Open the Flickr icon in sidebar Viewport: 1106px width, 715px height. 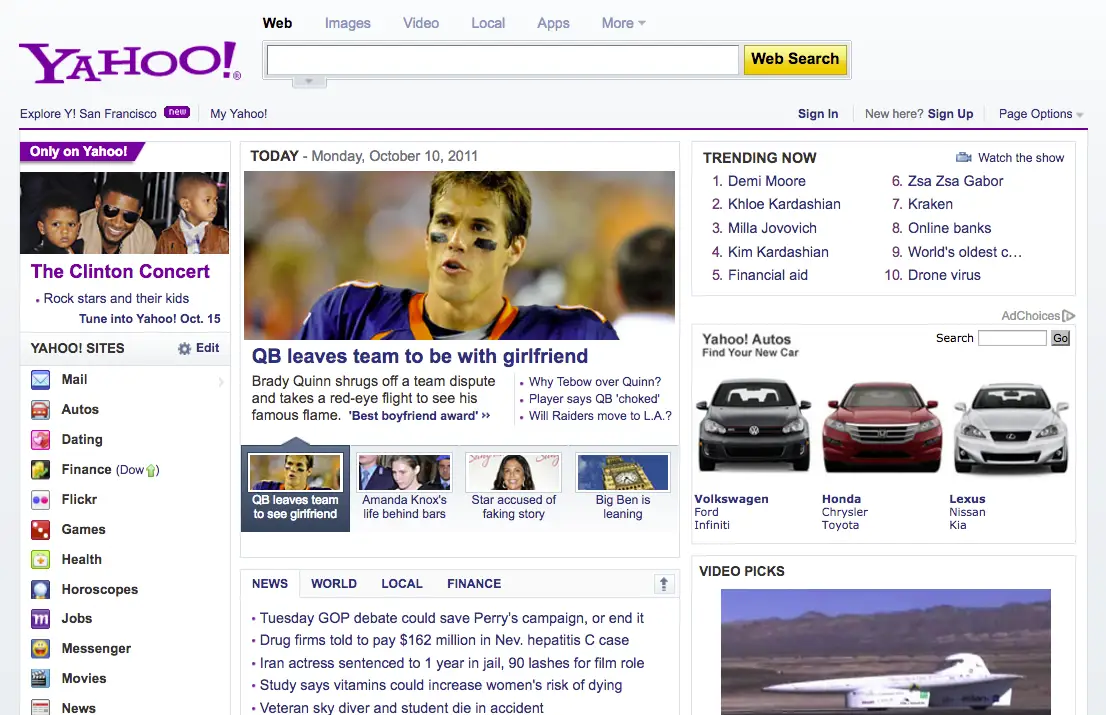40,500
